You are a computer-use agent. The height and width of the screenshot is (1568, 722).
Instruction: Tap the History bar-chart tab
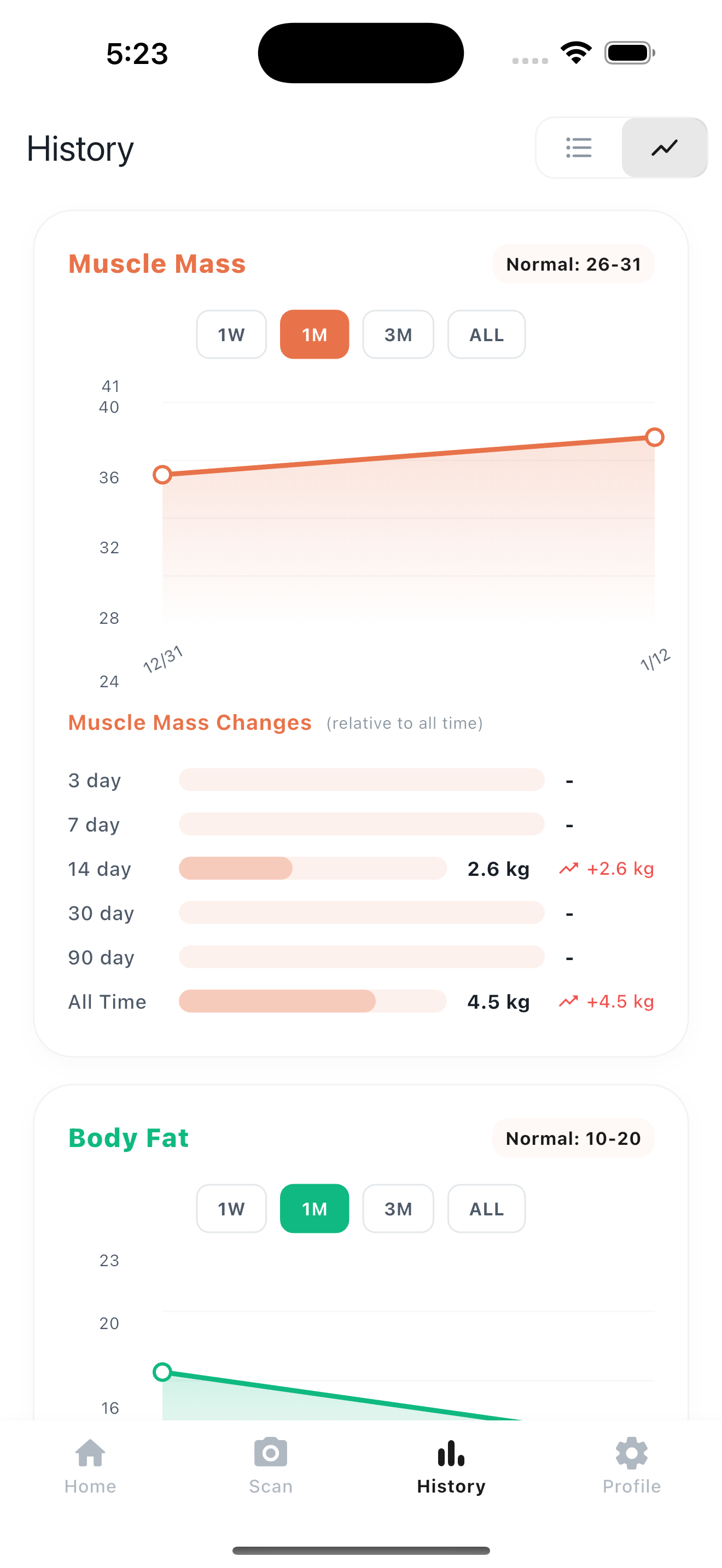[x=451, y=1465]
